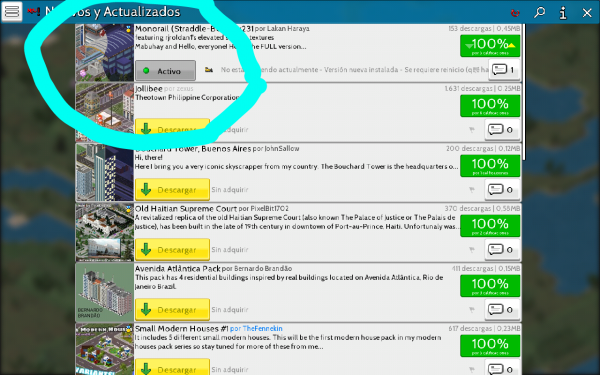Click 'Sin adquirir' beside Bouchard Tower download
Screen dimensions: 600x375
[230, 189]
